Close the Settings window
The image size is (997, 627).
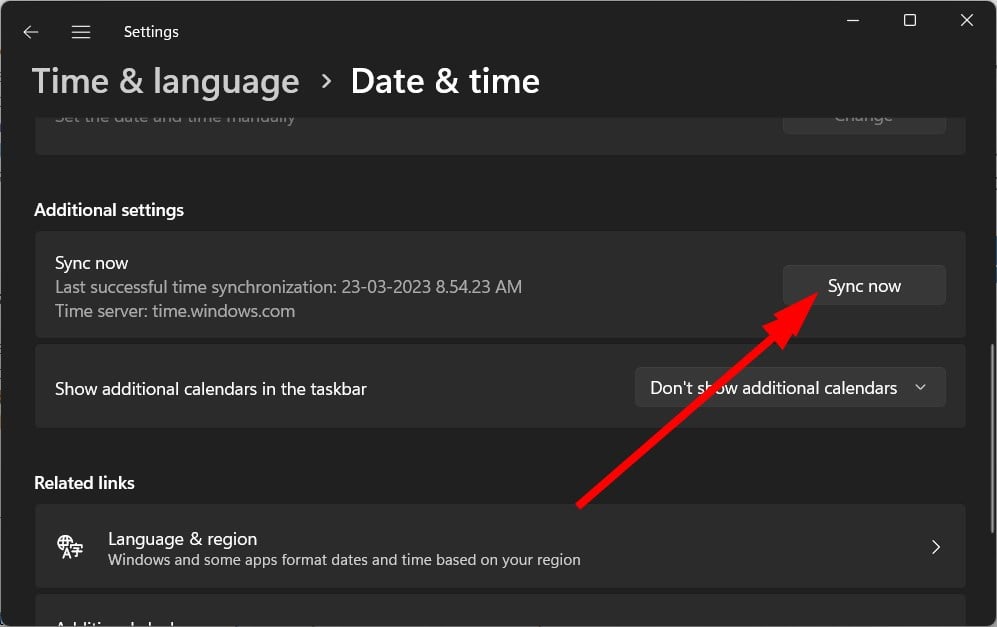point(966,20)
